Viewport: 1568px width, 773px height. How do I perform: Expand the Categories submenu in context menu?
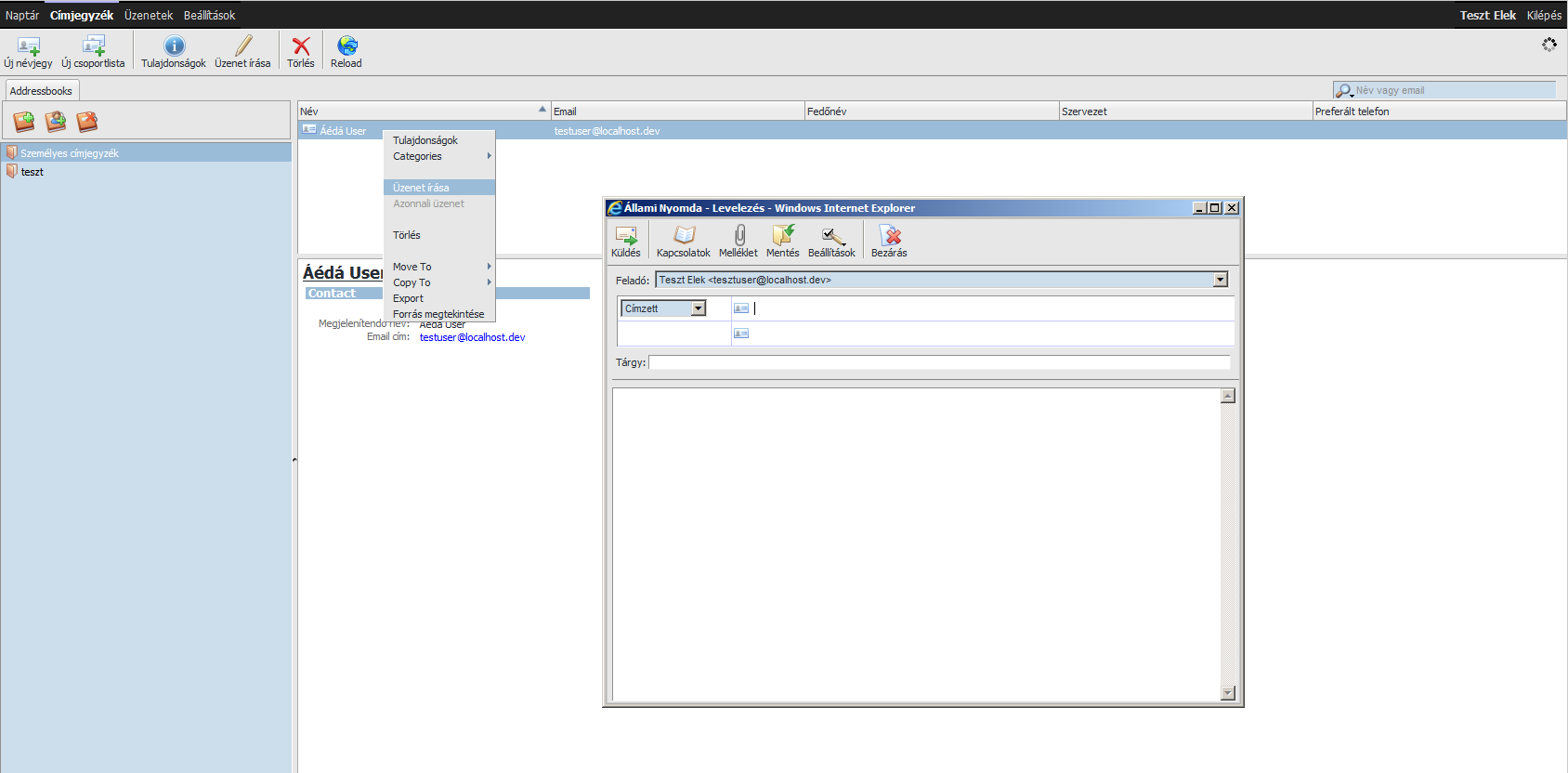[438, 156]
